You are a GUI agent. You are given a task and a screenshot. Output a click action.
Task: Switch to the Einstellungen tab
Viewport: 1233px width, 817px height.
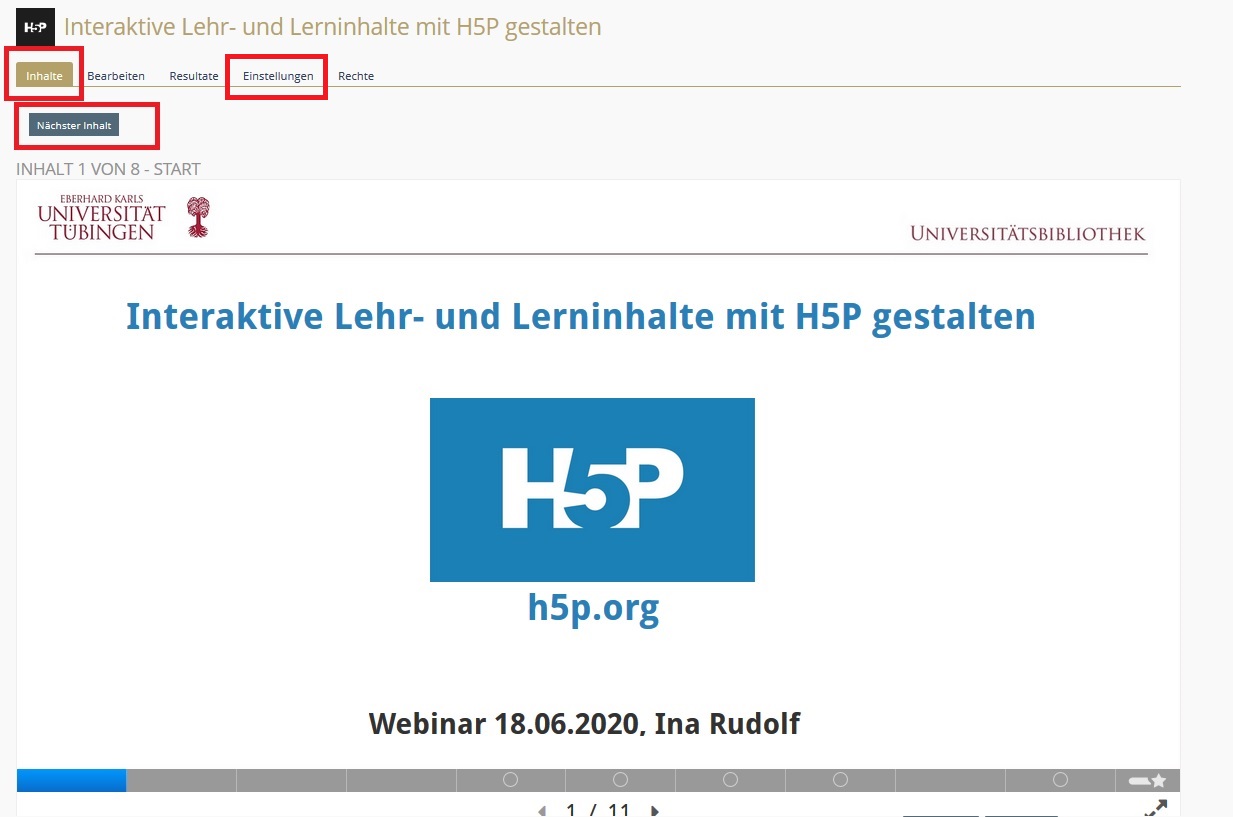pyautogui.click(x=278, y=76)
